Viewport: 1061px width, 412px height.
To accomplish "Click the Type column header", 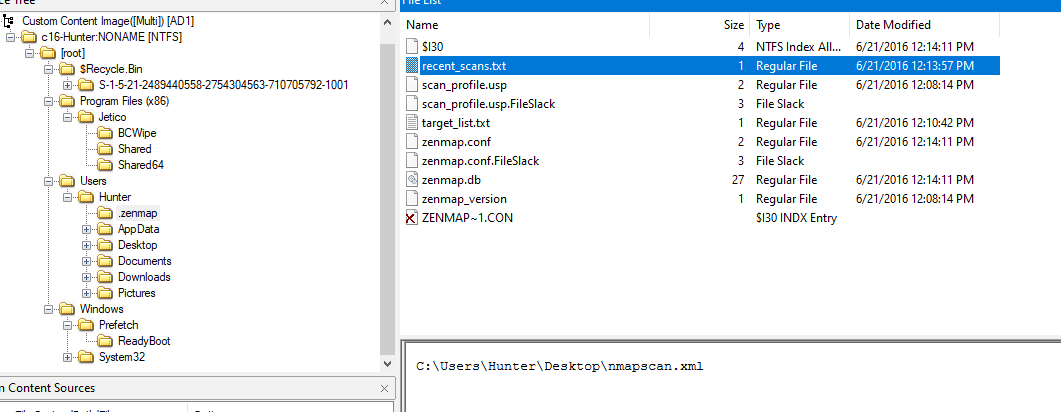I will tap(768, 25).
